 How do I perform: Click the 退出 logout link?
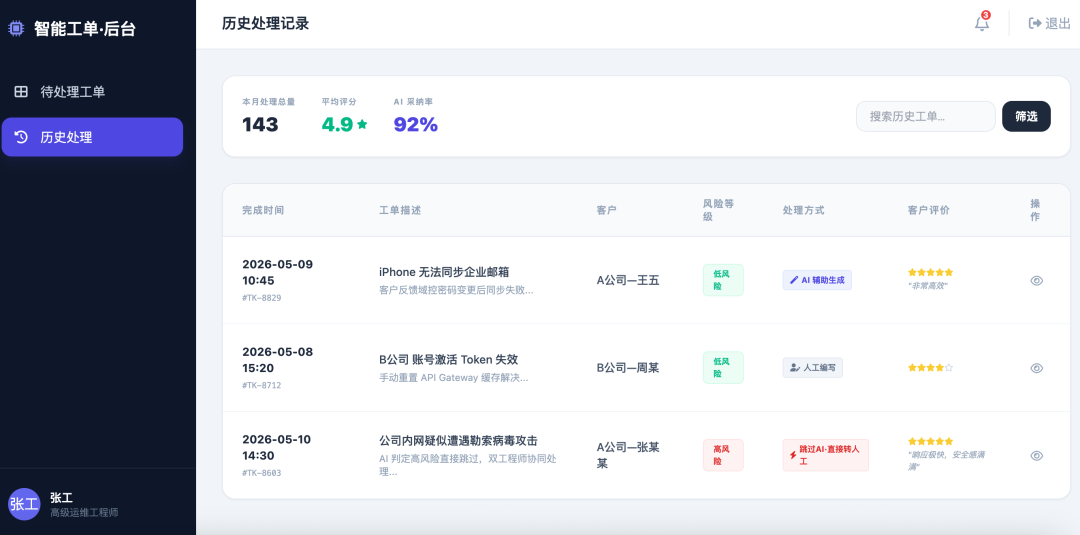click(x=1050, y=23)
